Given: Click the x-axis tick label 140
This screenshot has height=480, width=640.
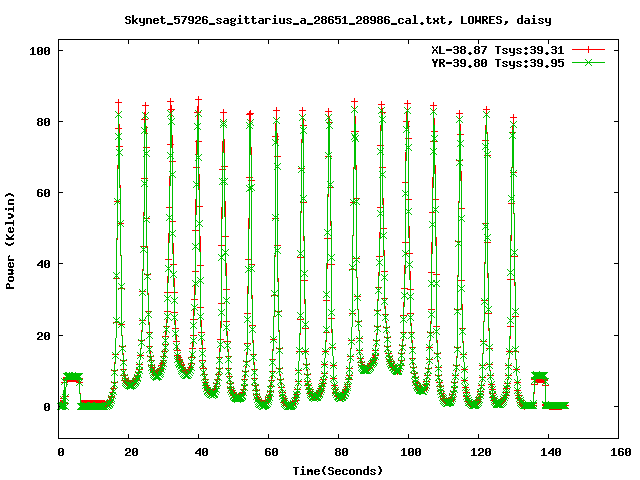Looking at the screenshot, I should (551, 452).
